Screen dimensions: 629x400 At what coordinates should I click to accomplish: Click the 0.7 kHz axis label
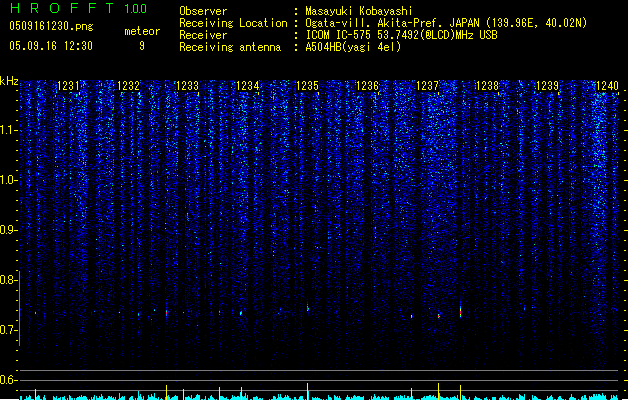click(x=7, y=330)
